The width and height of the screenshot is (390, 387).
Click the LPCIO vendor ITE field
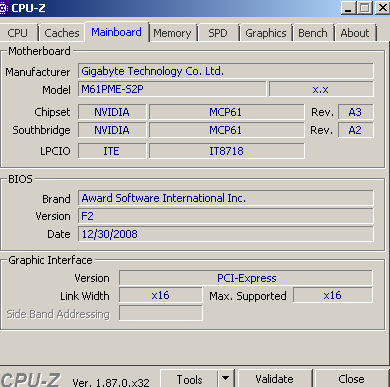click(112, 151)
